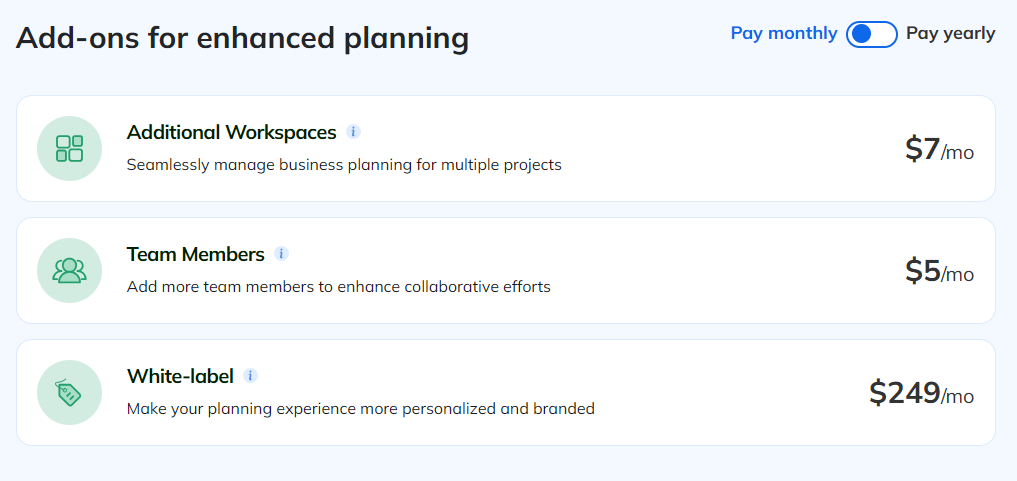Click the Additional Workspaces grid icon
Screen dimensions: 1017x481
pyautogui.click(x=70, y=149)
